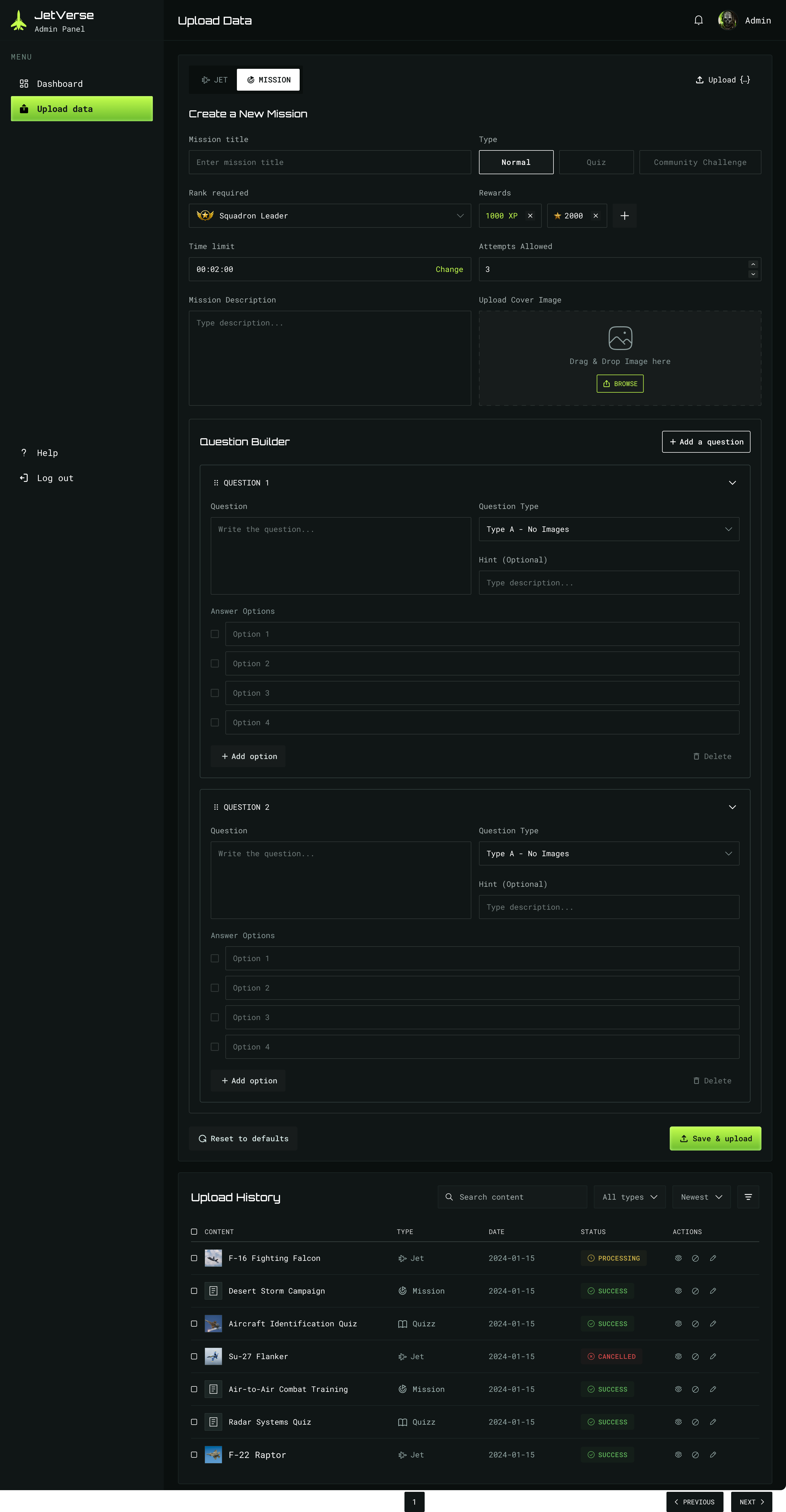
Task: Open the Newest sort dropdown
Action: tap(702, 1197)
